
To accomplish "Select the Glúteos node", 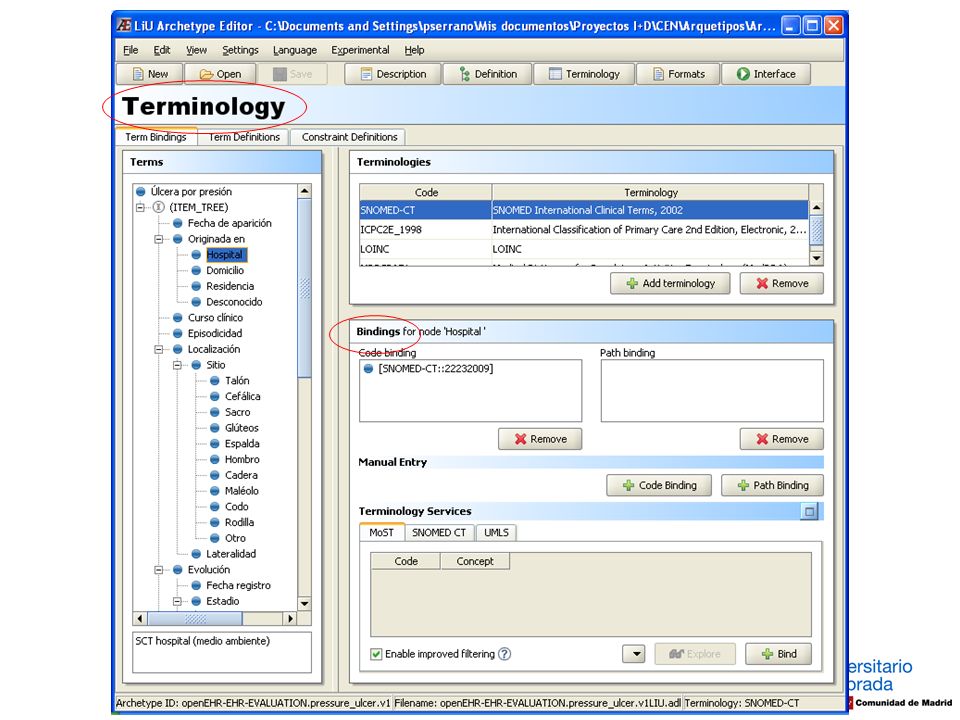I will tap(242, 428).
